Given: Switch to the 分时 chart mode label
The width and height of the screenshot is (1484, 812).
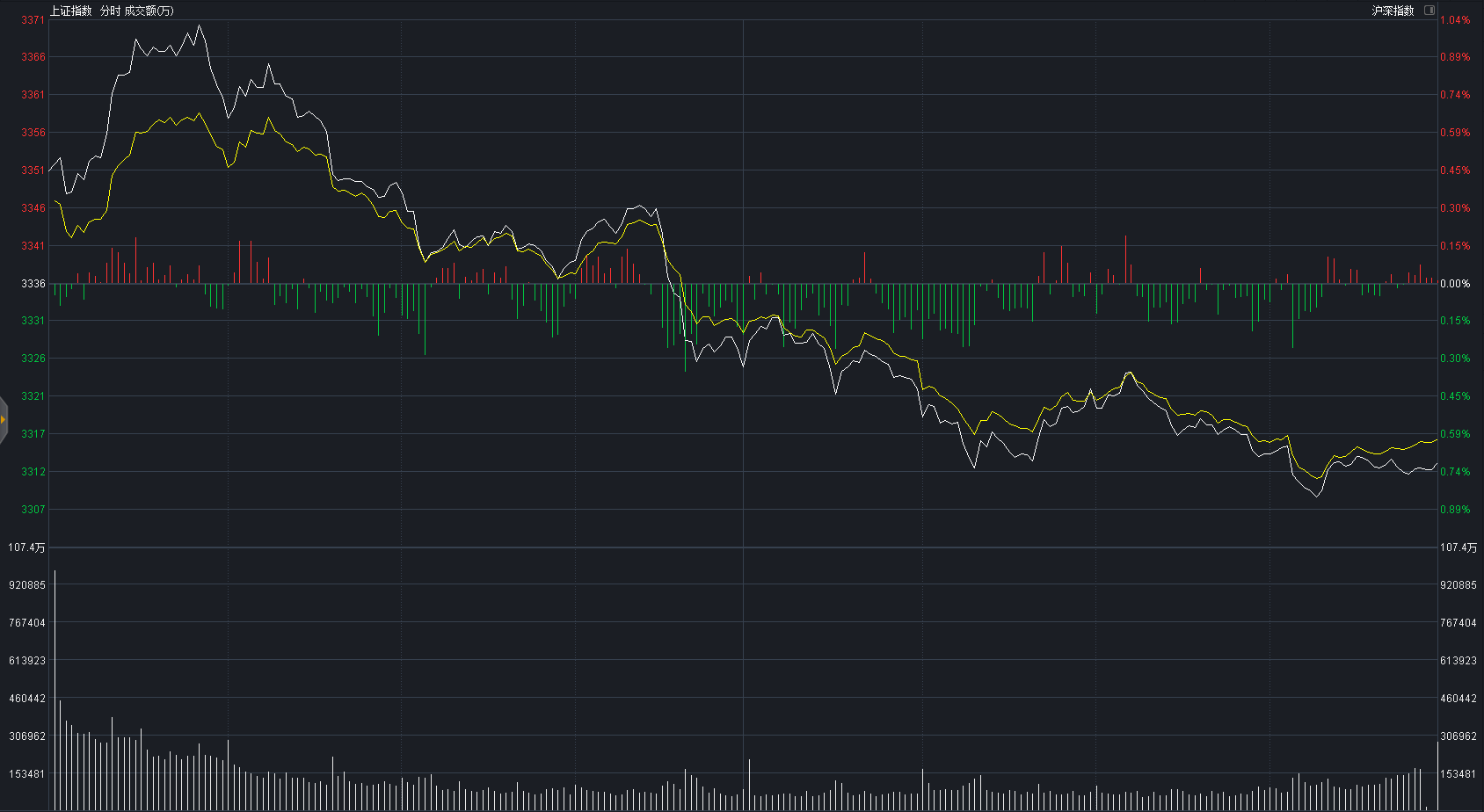Looking at the screenshot, I should tap(110, 11).
